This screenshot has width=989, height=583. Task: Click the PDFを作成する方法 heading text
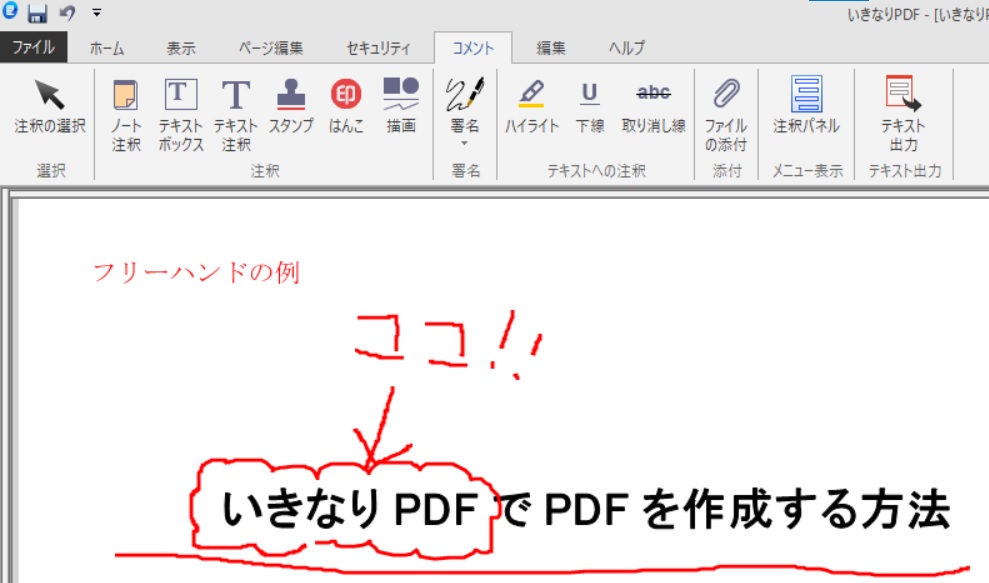pyautogui.click(x=747, y=510)
